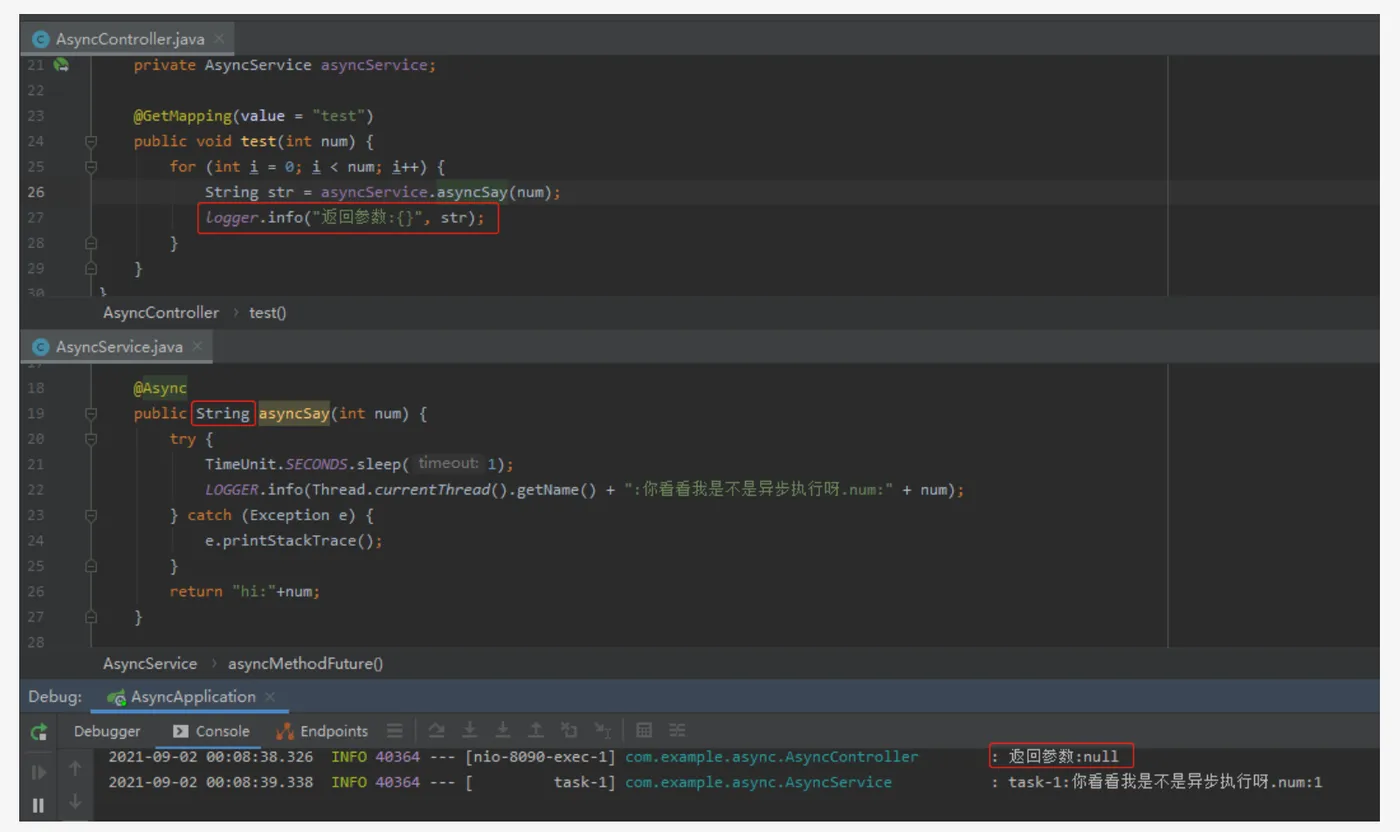Close the AsyncController.java editor tab
1400x832 pixels.
pyautogui.click(x=219, y=38)
